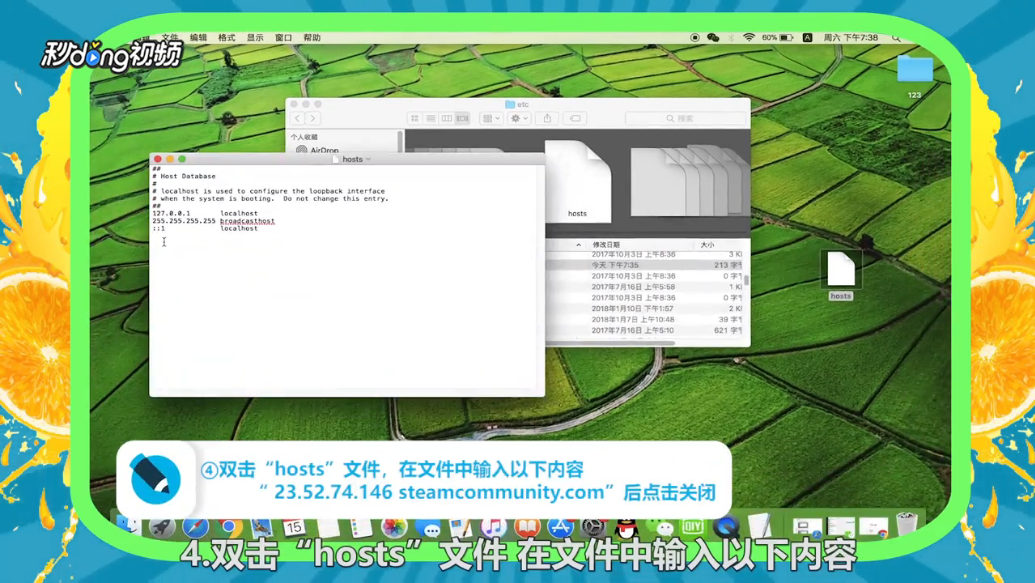Open the Finder action gear menu
Viewport: 1035px width, 583px height.
[519, 118]
